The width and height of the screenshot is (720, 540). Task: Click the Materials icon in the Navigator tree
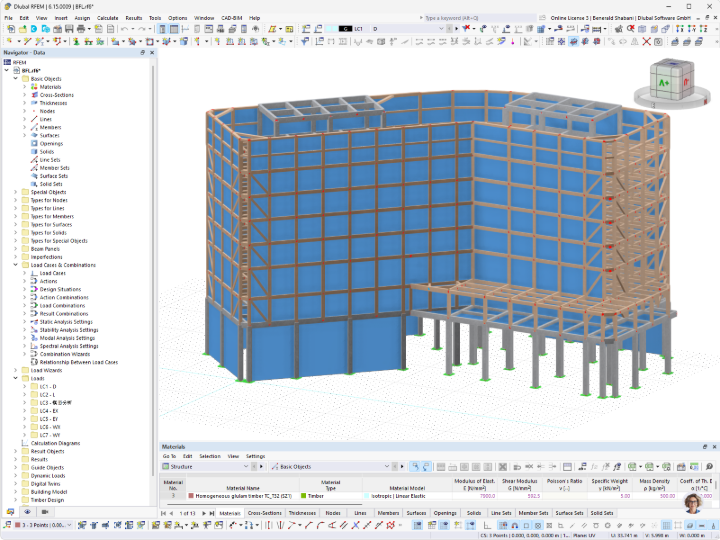coord(34,87)
